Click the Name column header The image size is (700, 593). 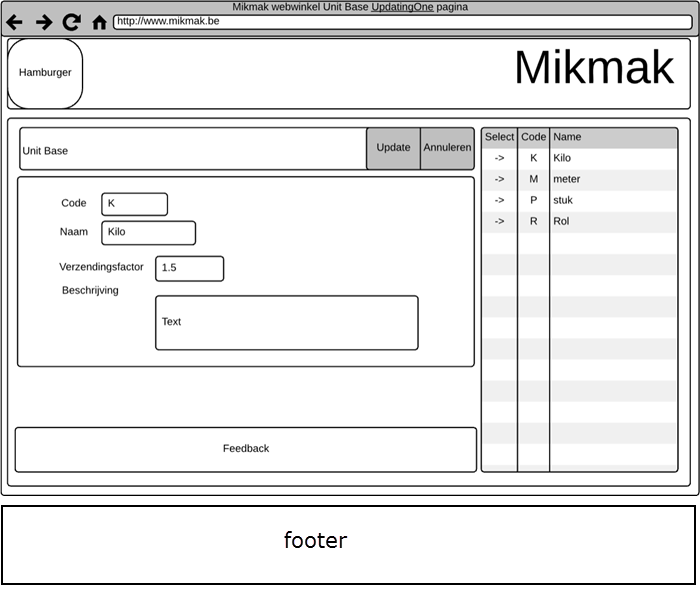pyautogui.click(x=612, y=137)
